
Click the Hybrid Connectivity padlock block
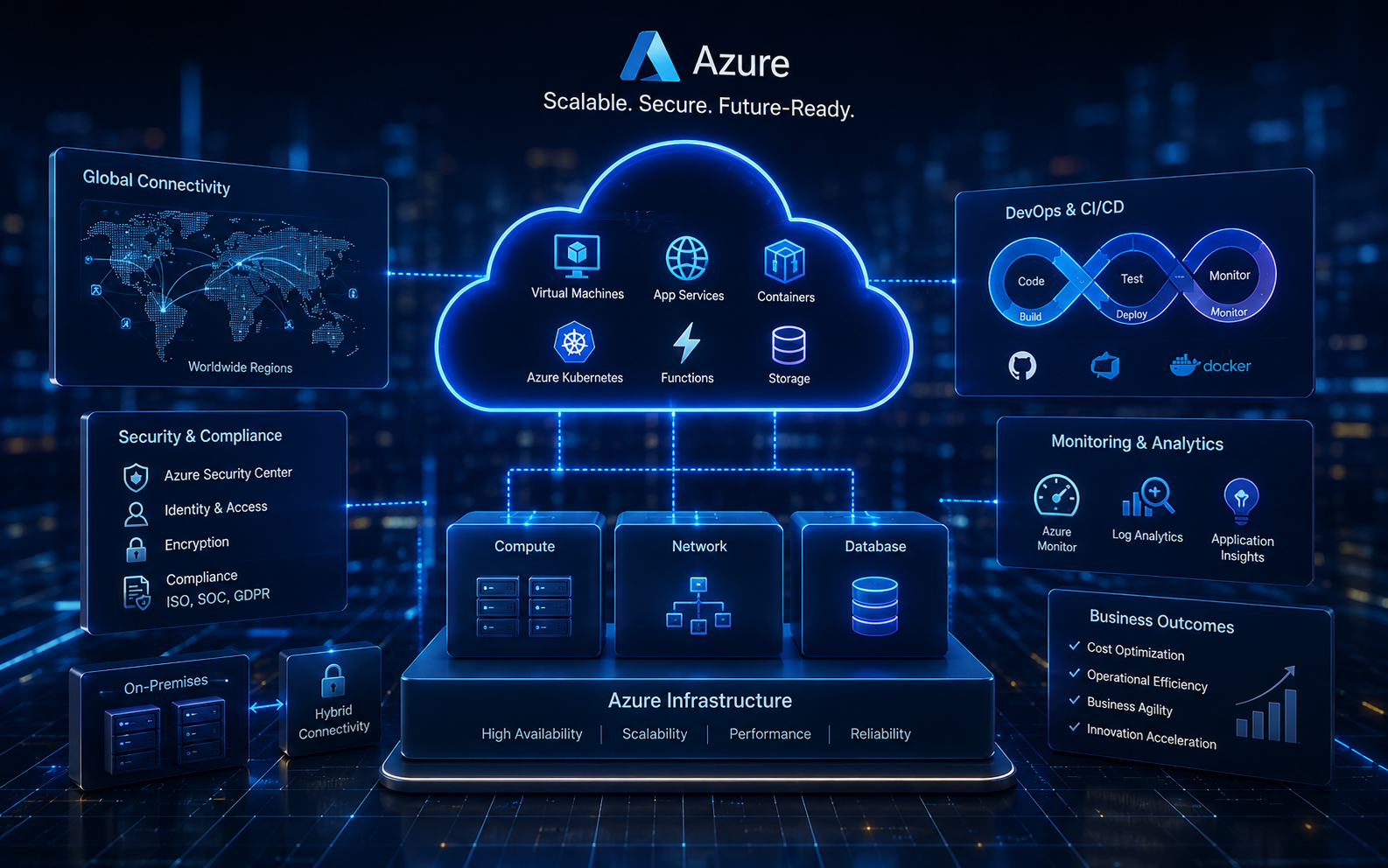(x=331, y=701)
